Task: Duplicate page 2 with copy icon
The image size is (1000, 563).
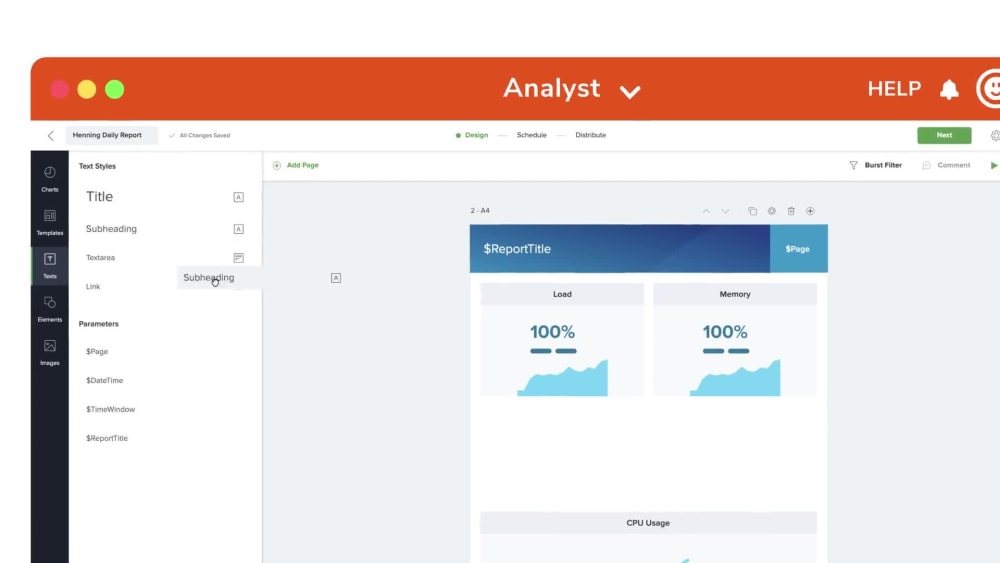Action: pos(753,211)
